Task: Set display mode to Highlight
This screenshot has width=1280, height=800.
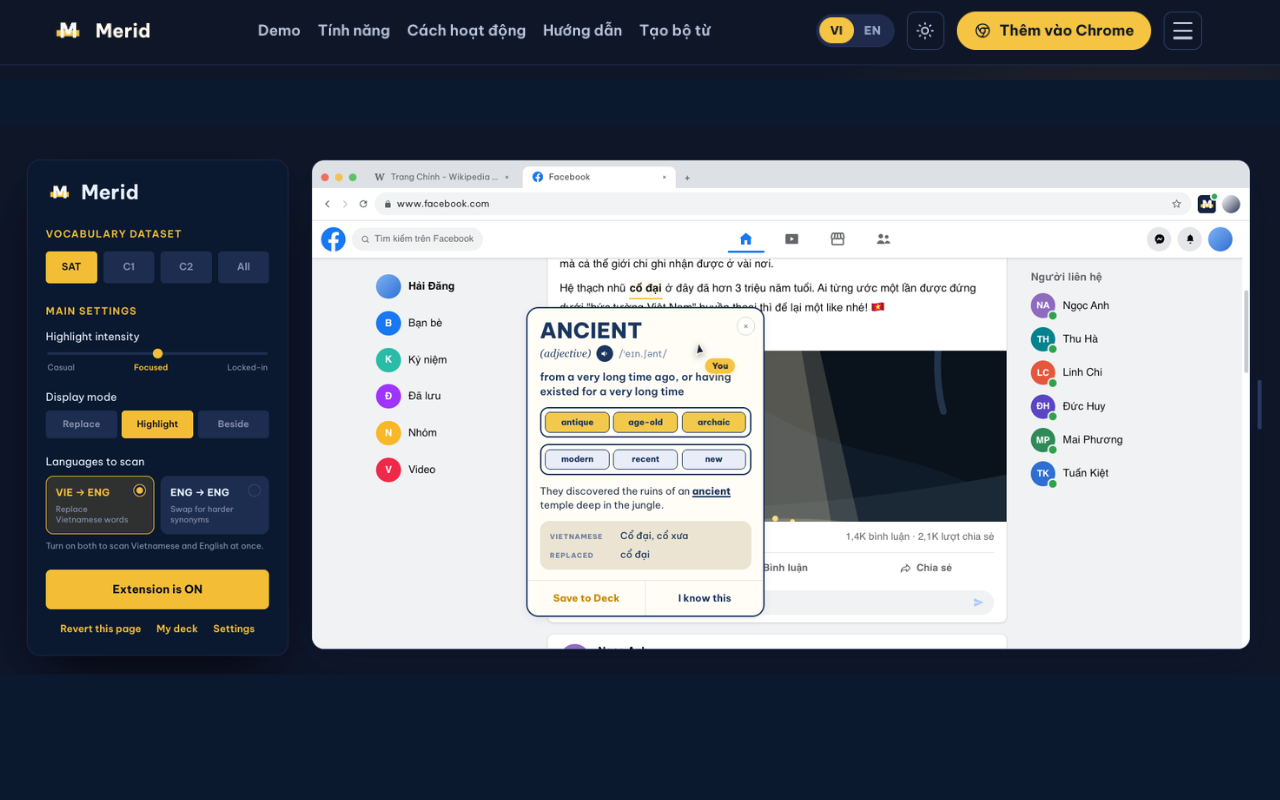Action: (x=157, y=424)
